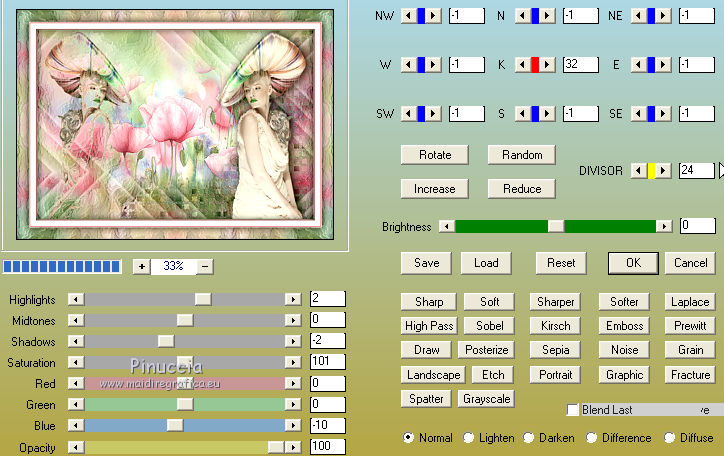Apply the Posterize preset
Image resolution: width=724 pixels, height=456 pixels.
[x=487, y=350]
